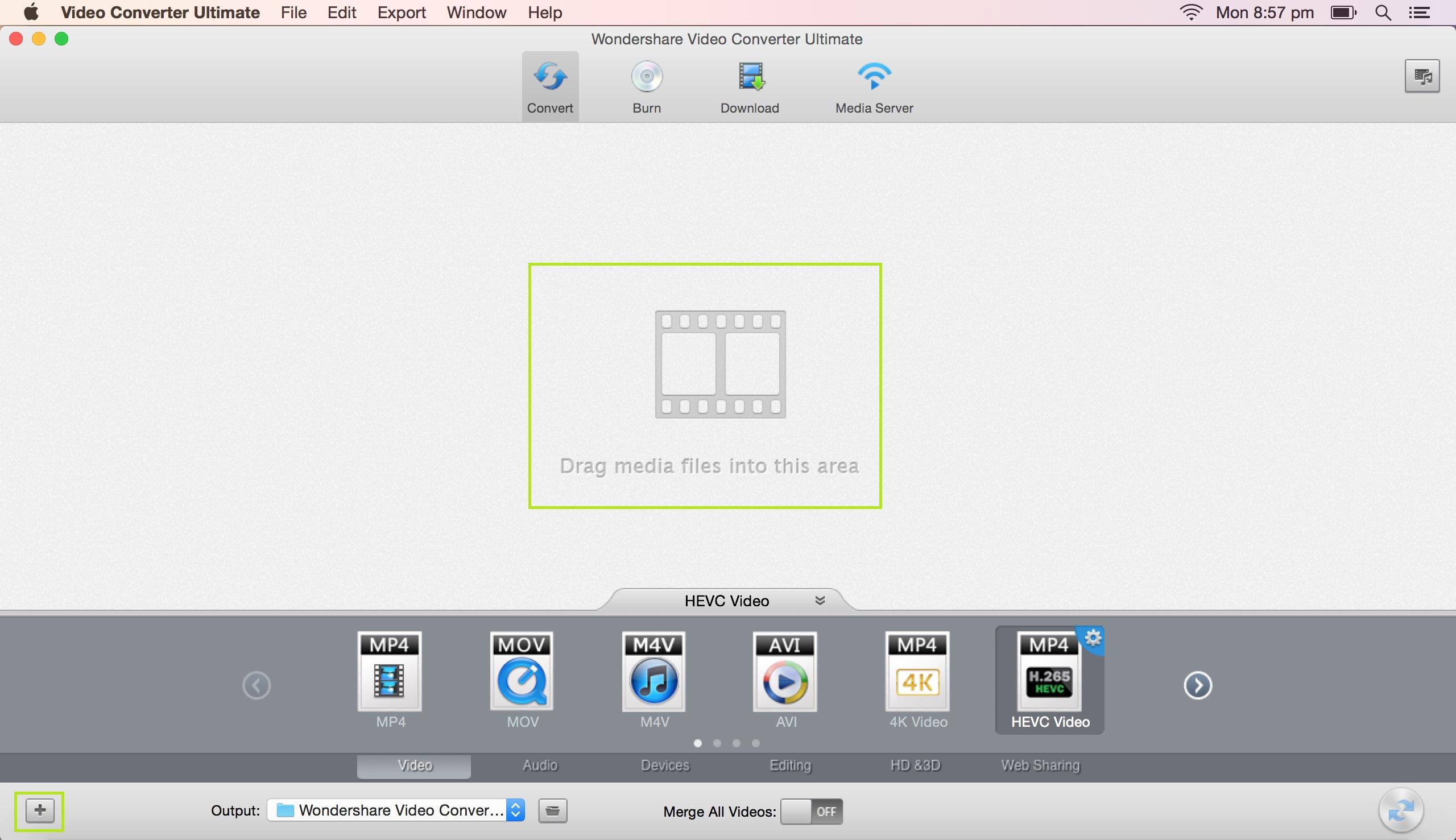The height and width of the screenshot is (840, 1456).
Task: Open the Media Server section
Action: (x=874, y=86)
